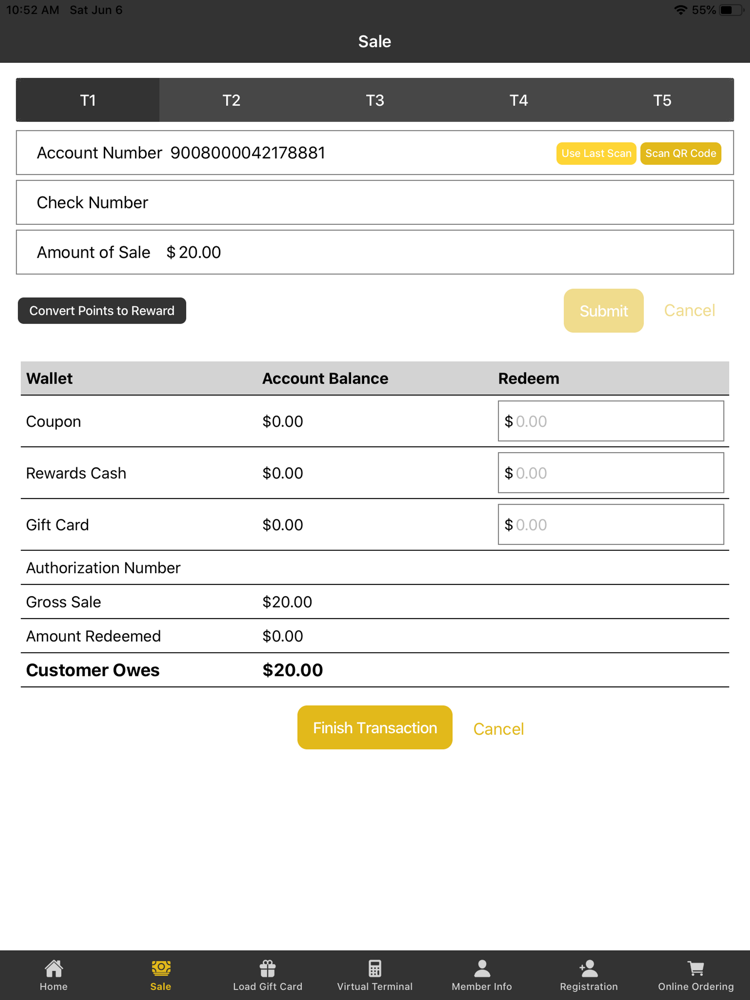Open Virtual Terminal calculator icon
750x1000 pixels.
375,968
